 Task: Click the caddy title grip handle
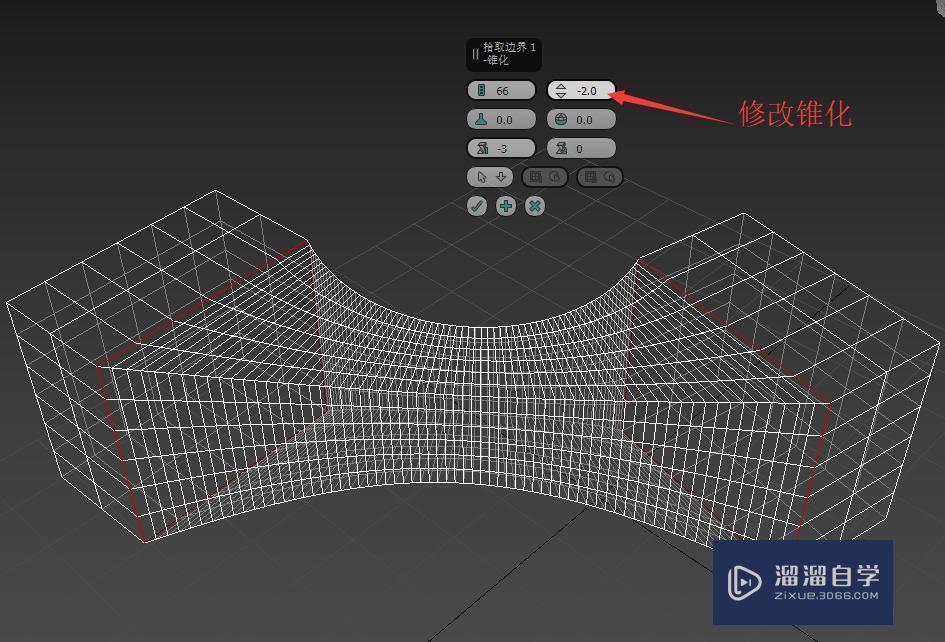click(476, 54)
